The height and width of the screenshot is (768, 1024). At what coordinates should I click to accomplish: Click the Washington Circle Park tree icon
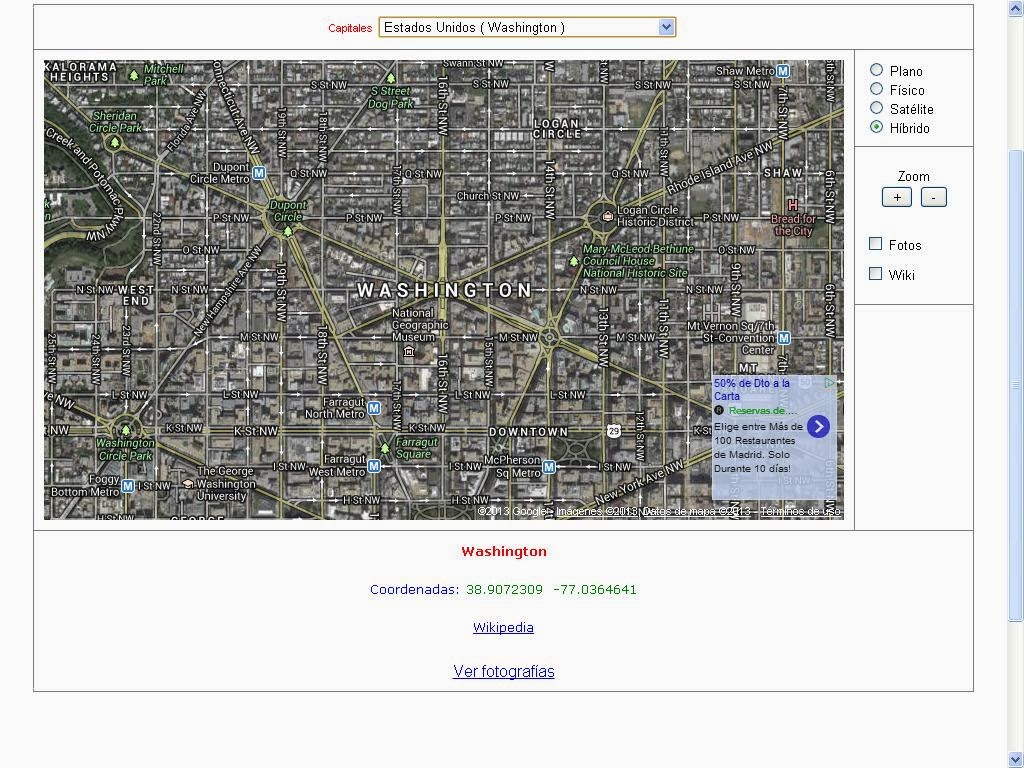coord(125,430)
